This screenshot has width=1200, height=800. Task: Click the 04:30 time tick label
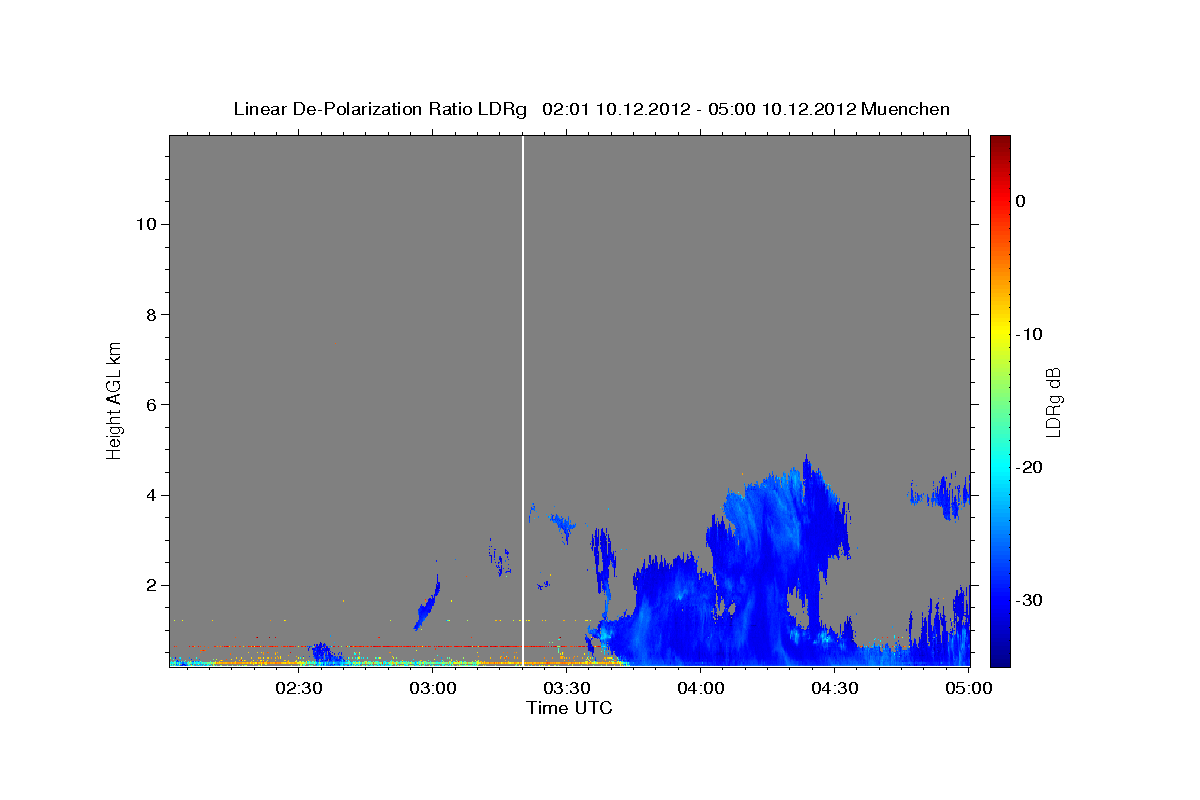(835, 688)
